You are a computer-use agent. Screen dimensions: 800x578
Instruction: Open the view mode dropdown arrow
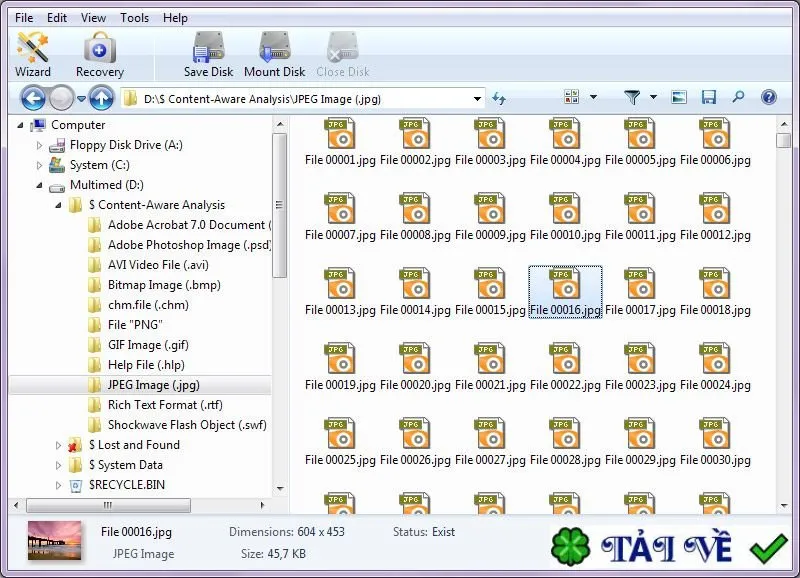[x=593, y=96]
